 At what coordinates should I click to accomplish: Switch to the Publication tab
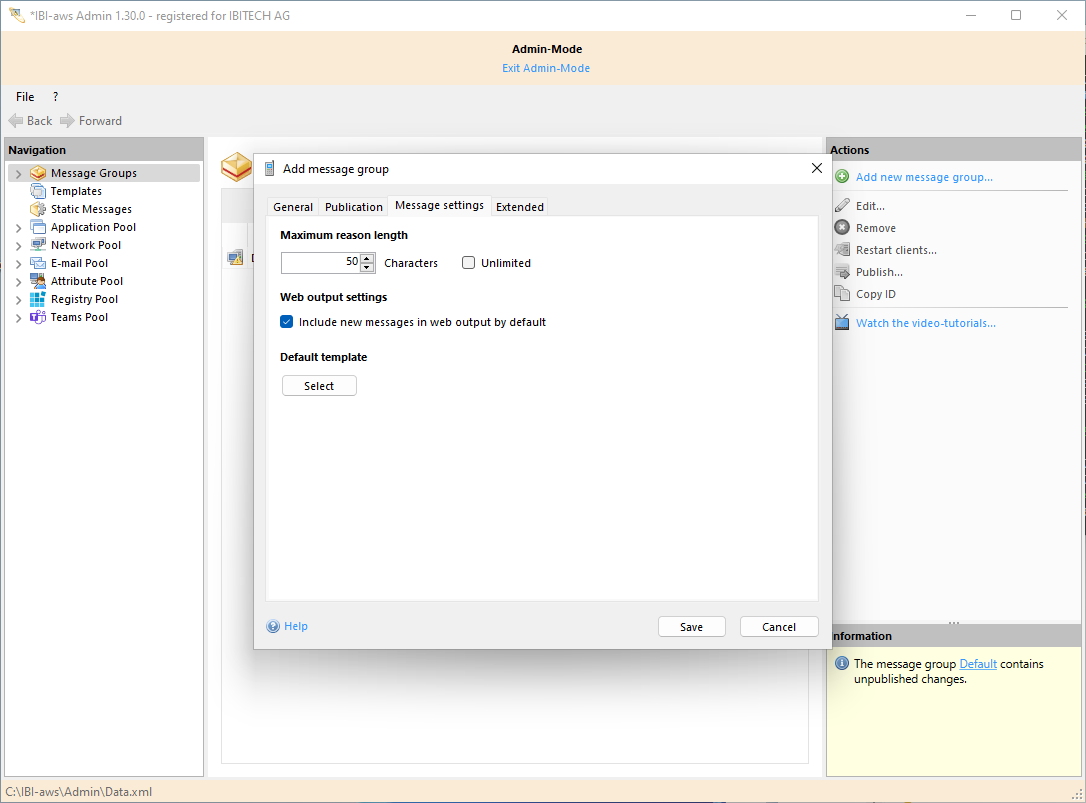coord(353,206)
